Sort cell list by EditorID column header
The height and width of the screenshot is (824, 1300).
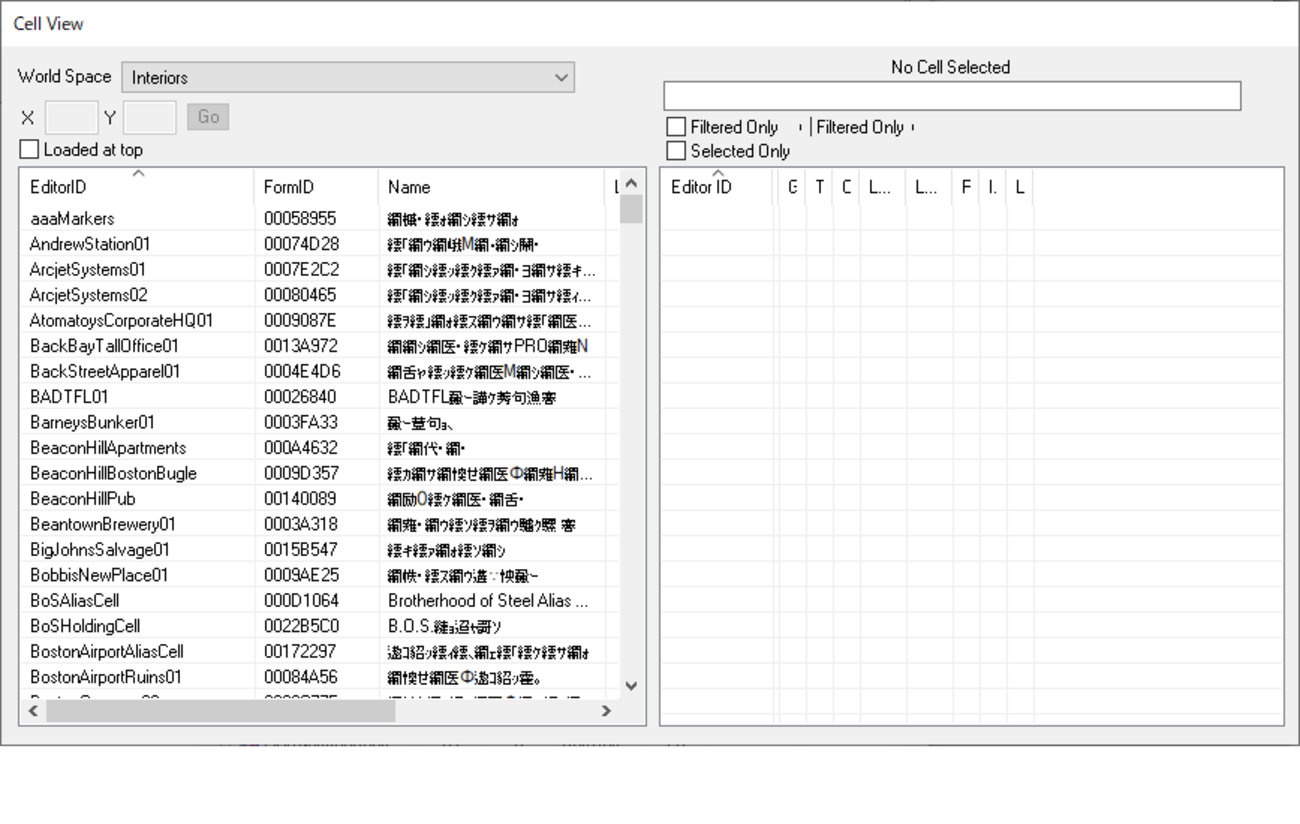click(x=137, y=187)
